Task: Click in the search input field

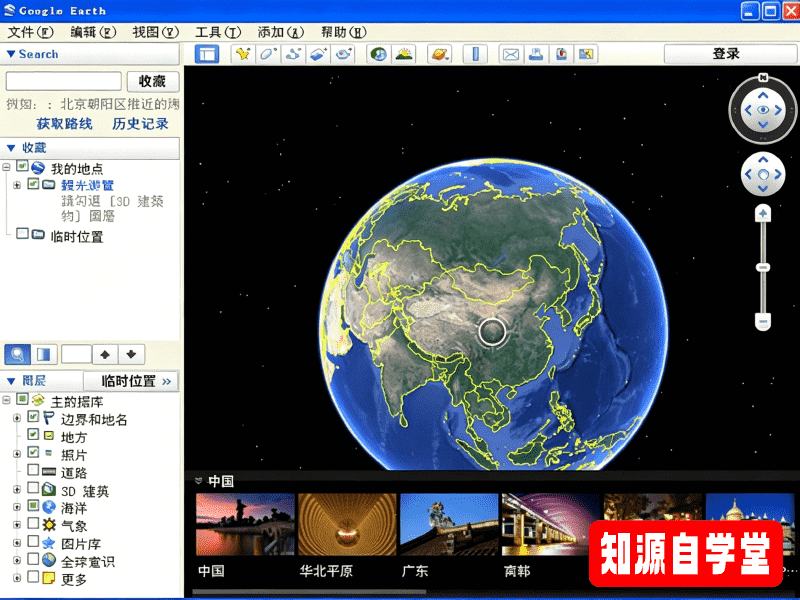Action: click(64, 81)
